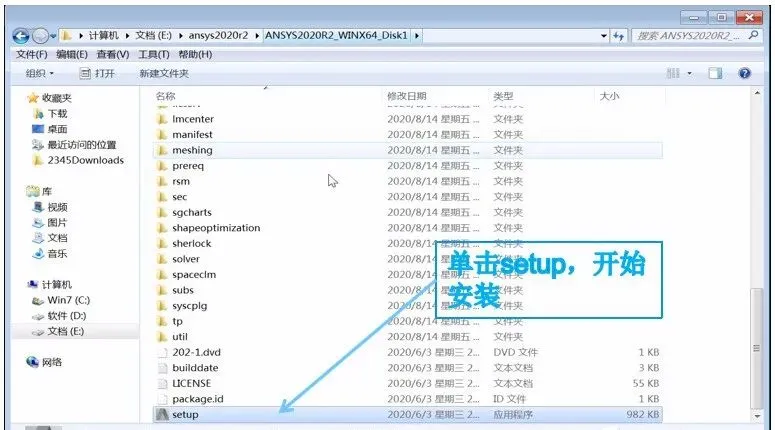The width and height of the screenshot is (775, 430).
Task: Select the subs folder icon
Action: tap(162, 290)
